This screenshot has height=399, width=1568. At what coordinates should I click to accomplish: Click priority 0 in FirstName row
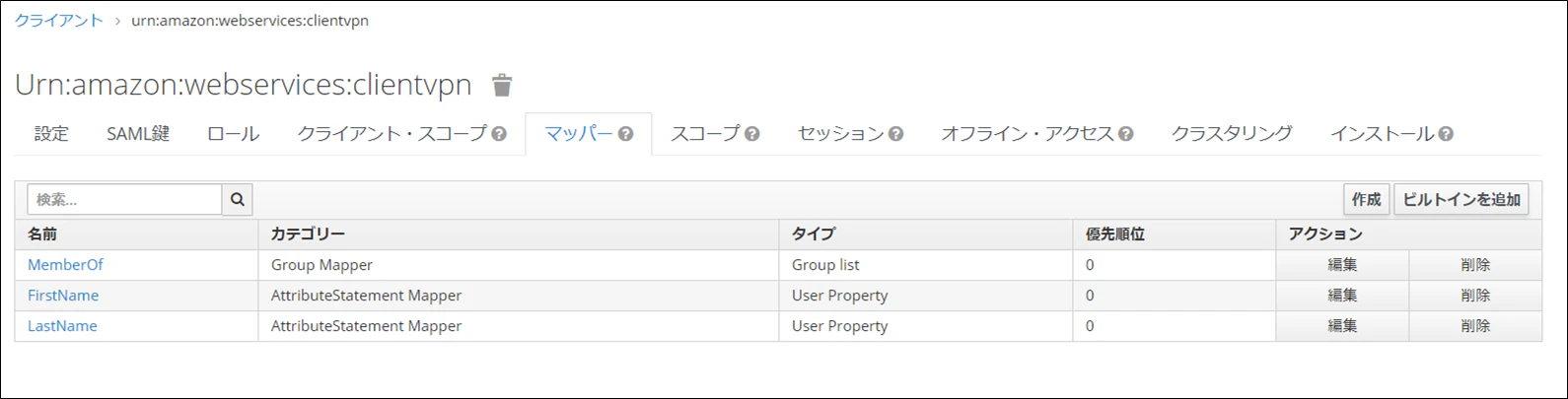[1175, 296]
